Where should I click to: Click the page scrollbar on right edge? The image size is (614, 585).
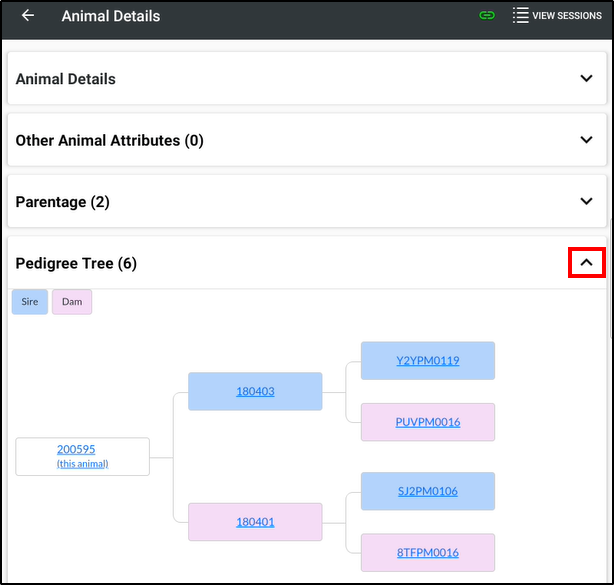[x=612, y=278]
